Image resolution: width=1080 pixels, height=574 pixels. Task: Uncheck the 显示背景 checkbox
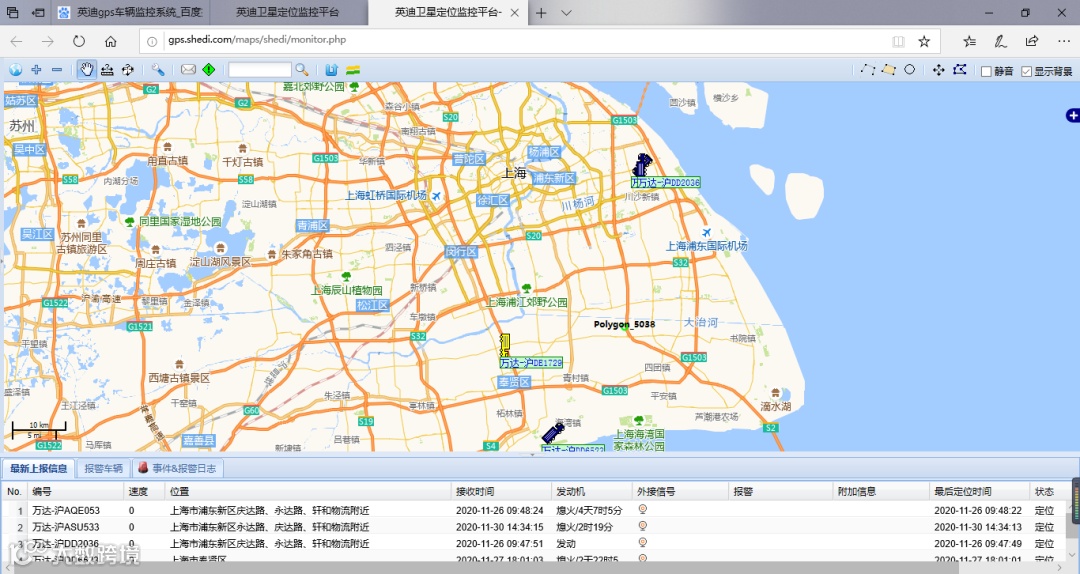(x=1026, y=72)
